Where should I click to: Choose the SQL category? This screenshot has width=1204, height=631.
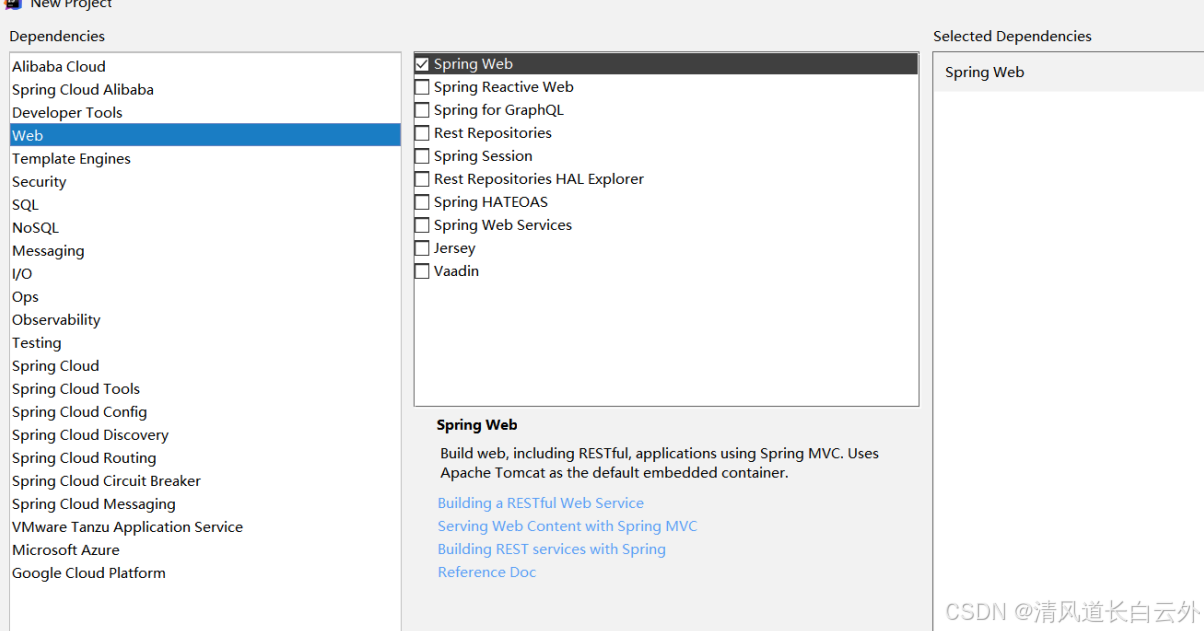[205, 204]
